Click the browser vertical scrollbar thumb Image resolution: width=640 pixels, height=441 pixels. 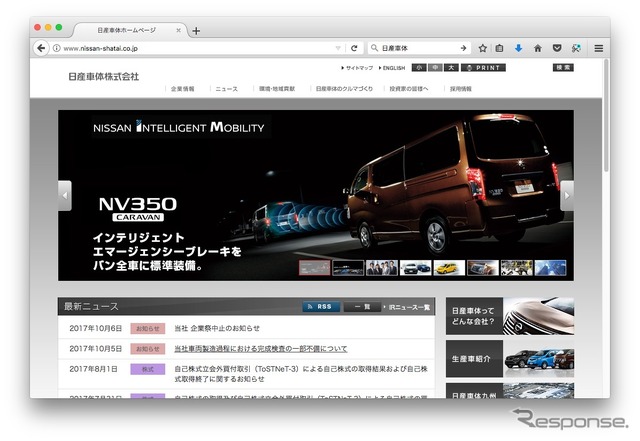(606, 115)
